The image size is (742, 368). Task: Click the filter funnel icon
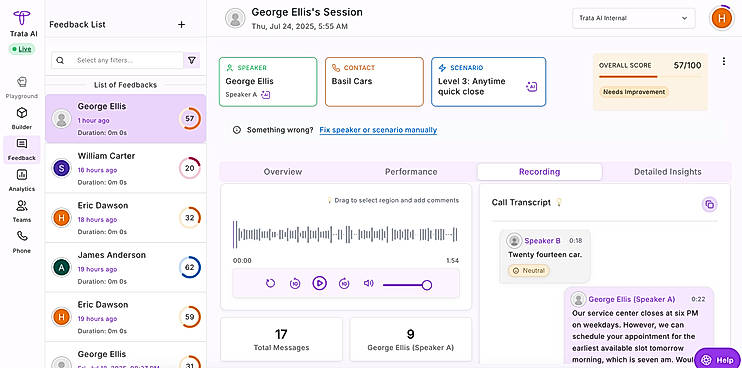pyautogui.click(x=192, y=60)
